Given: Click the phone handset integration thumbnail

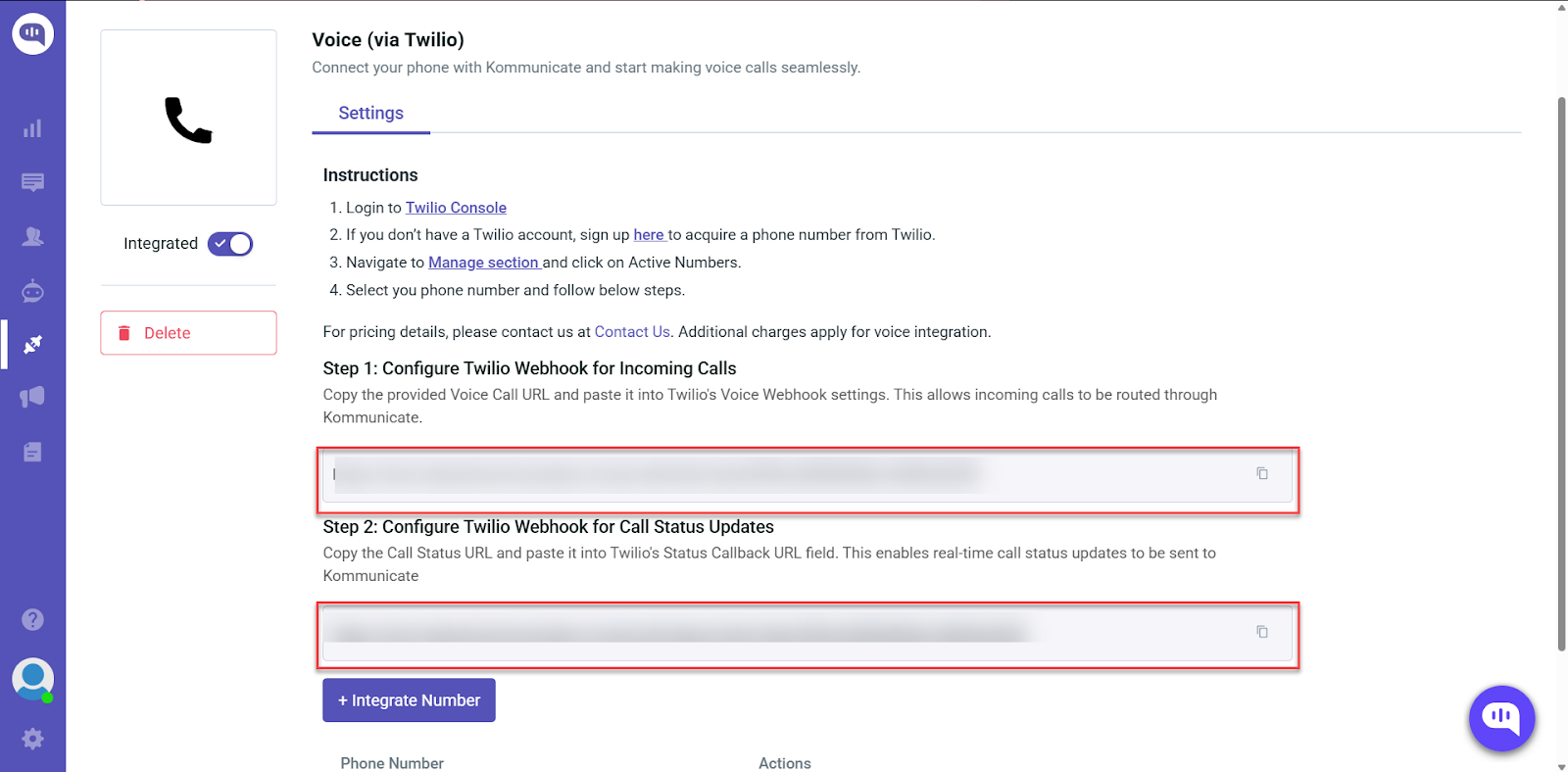Looking at the screenshot, I should pos(188,119).
